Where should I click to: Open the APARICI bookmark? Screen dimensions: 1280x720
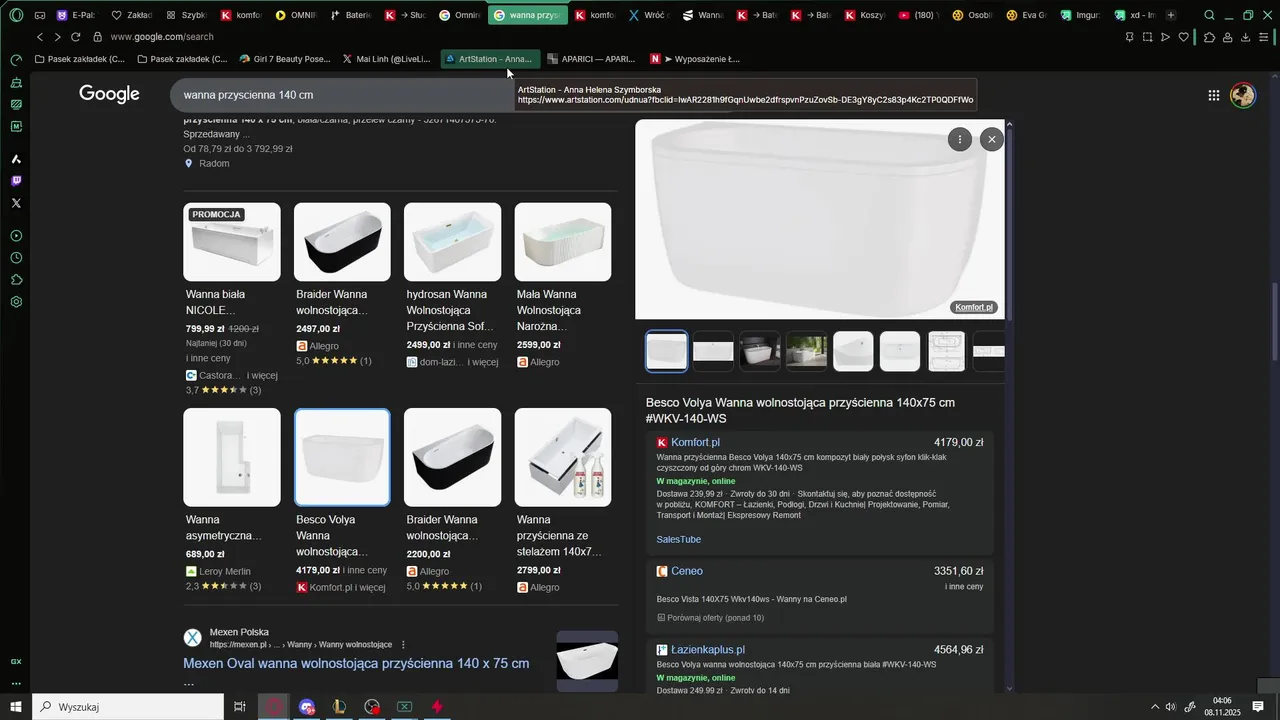tap(592, 59)
